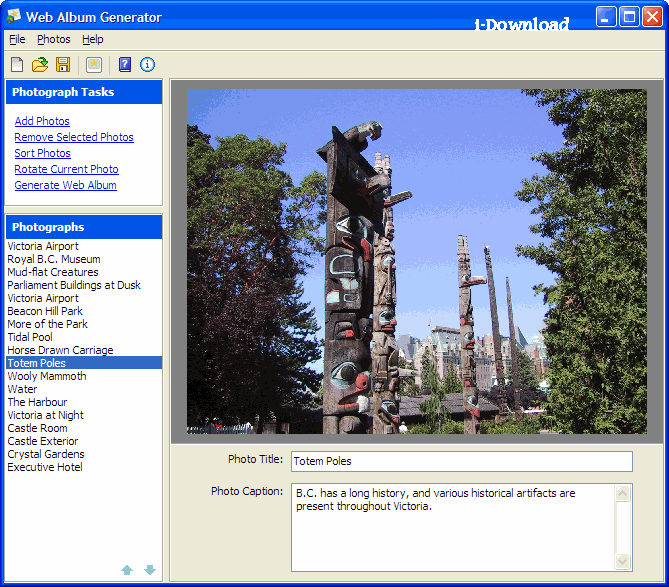Click caption scrollbar down arrow
The image size is (669, 587).
coord(622,561)
